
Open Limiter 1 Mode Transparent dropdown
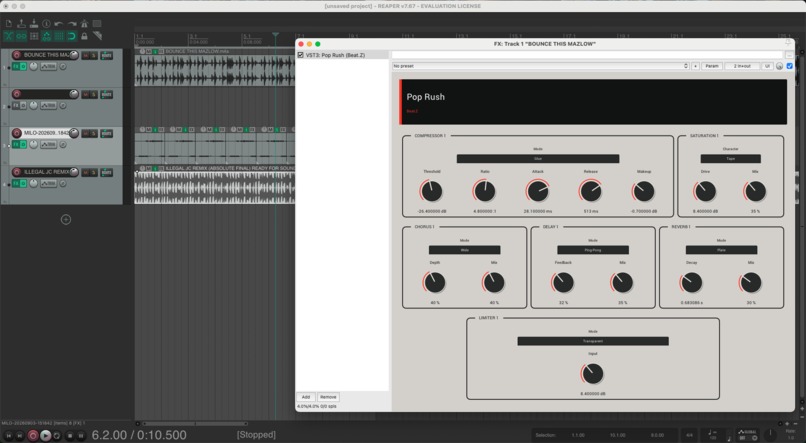click(593, 341)
